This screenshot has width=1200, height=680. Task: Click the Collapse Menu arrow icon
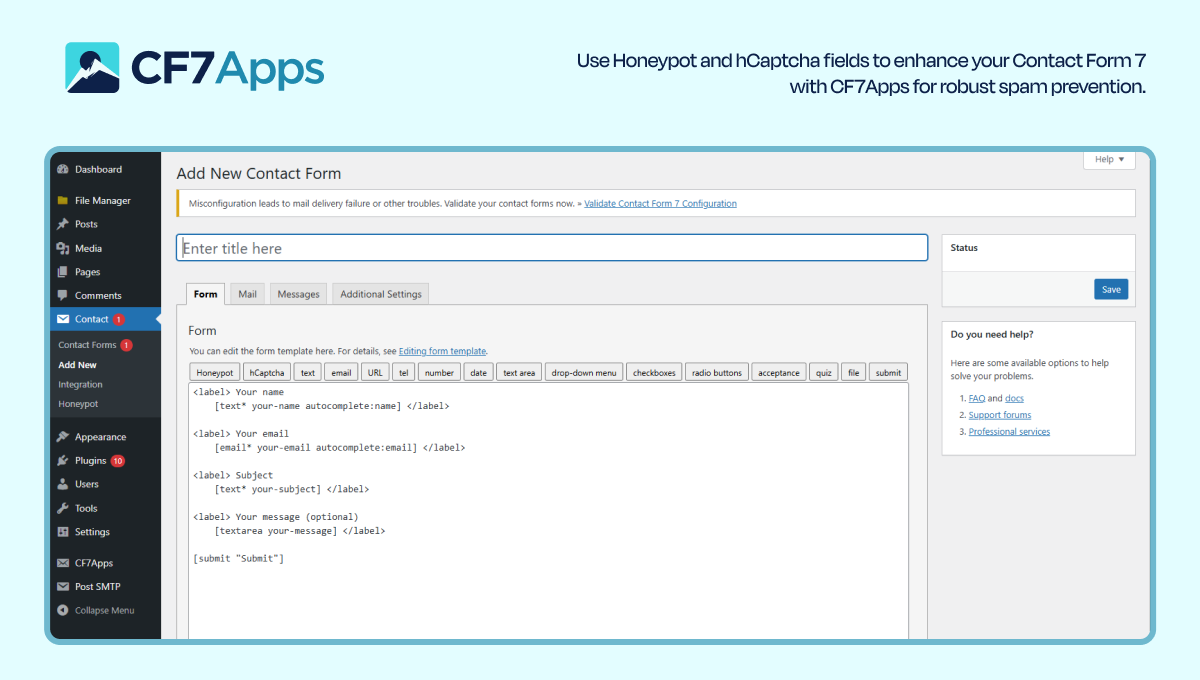point(63,610)
